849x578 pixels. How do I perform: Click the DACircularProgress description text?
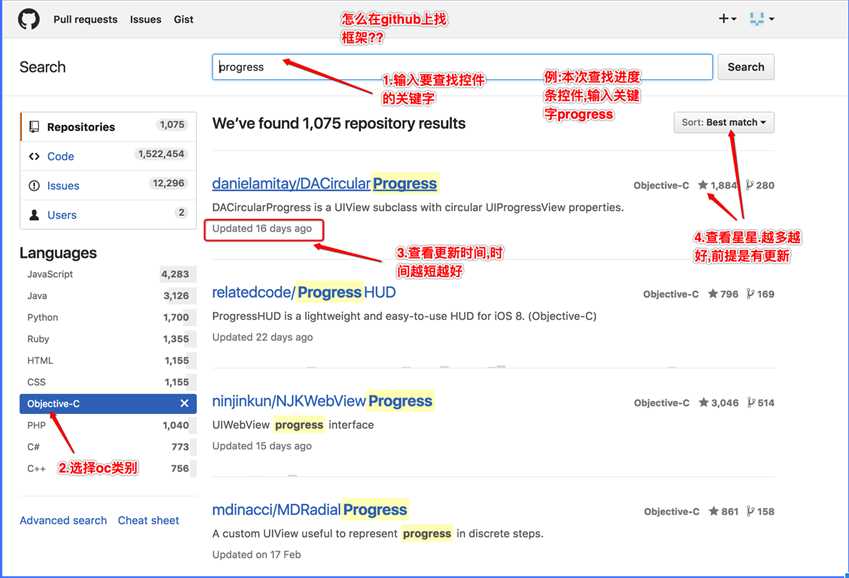click(x=418, y=207)
